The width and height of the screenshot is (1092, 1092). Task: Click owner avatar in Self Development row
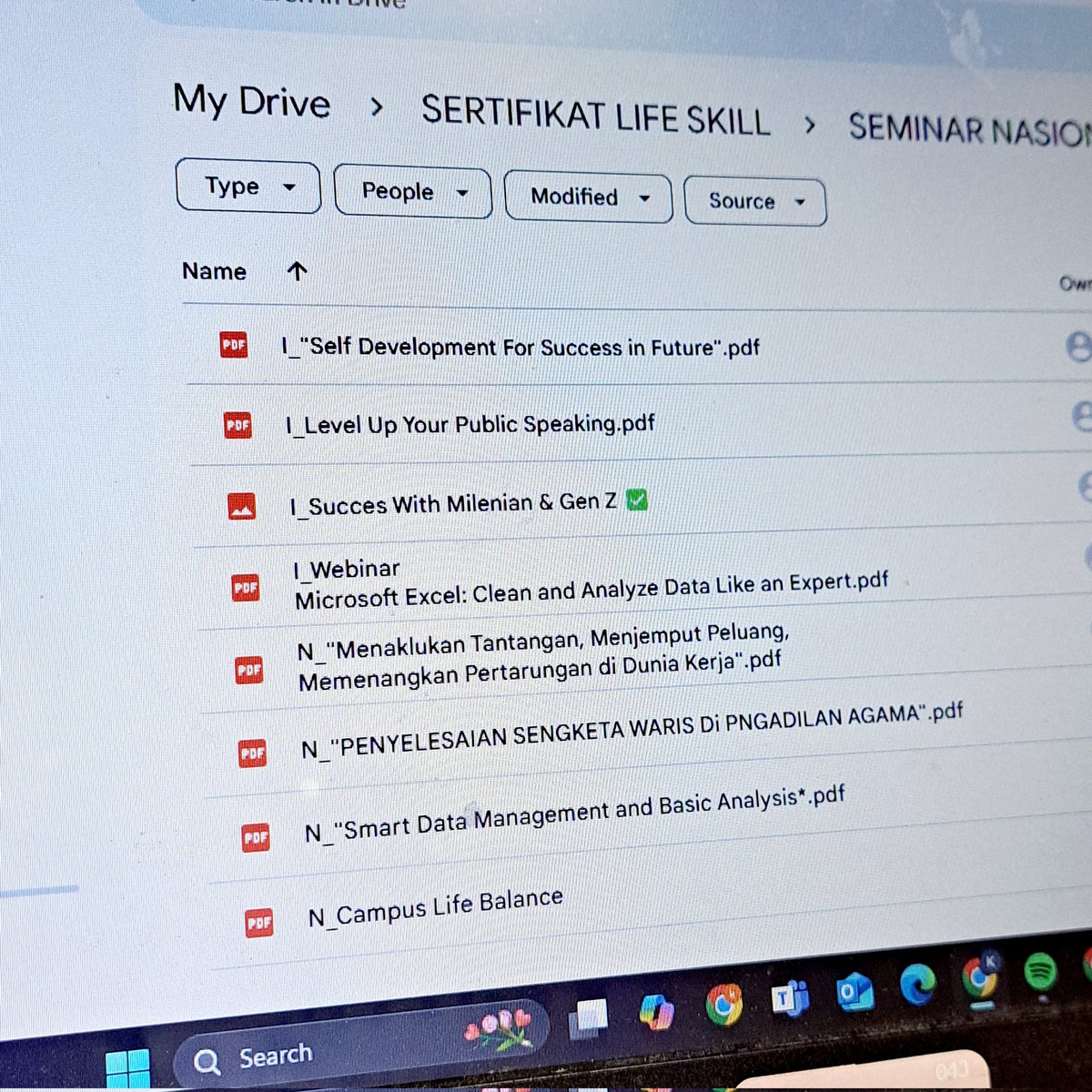point(1079,347)
